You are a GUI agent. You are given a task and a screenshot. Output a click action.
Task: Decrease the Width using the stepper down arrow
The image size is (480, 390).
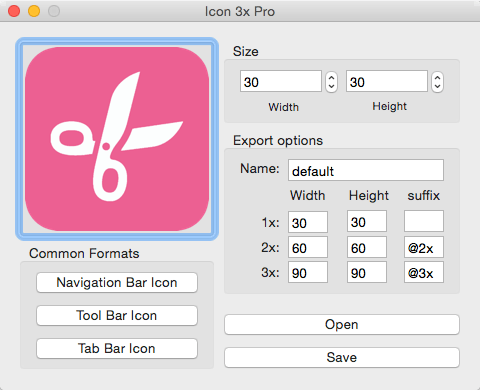(x=331, y=86)
